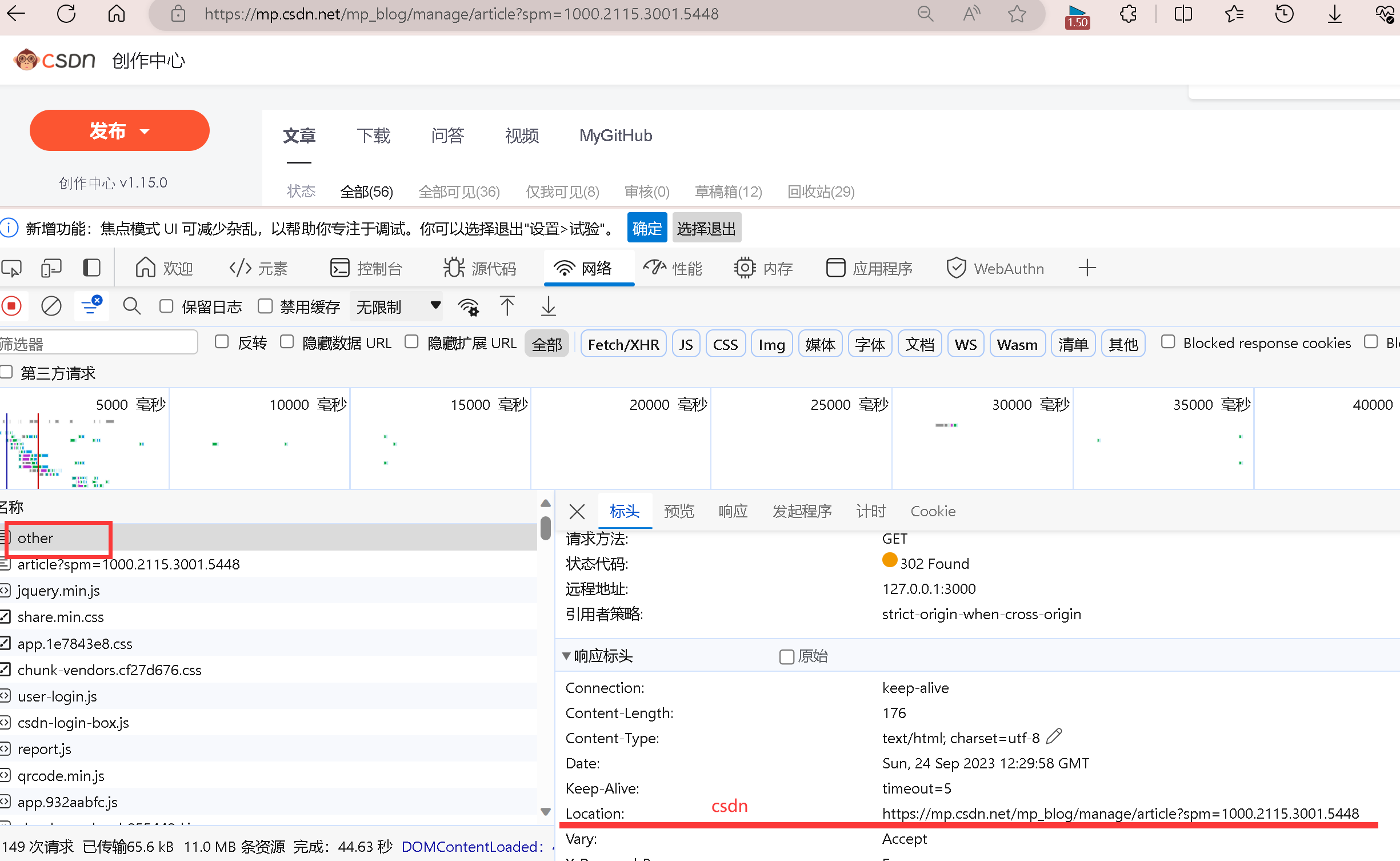Image resolution: width=1400 pixels, height=861 pixels.
Task: Open the MyGitHub content tab
Action: tap(616, 136)
